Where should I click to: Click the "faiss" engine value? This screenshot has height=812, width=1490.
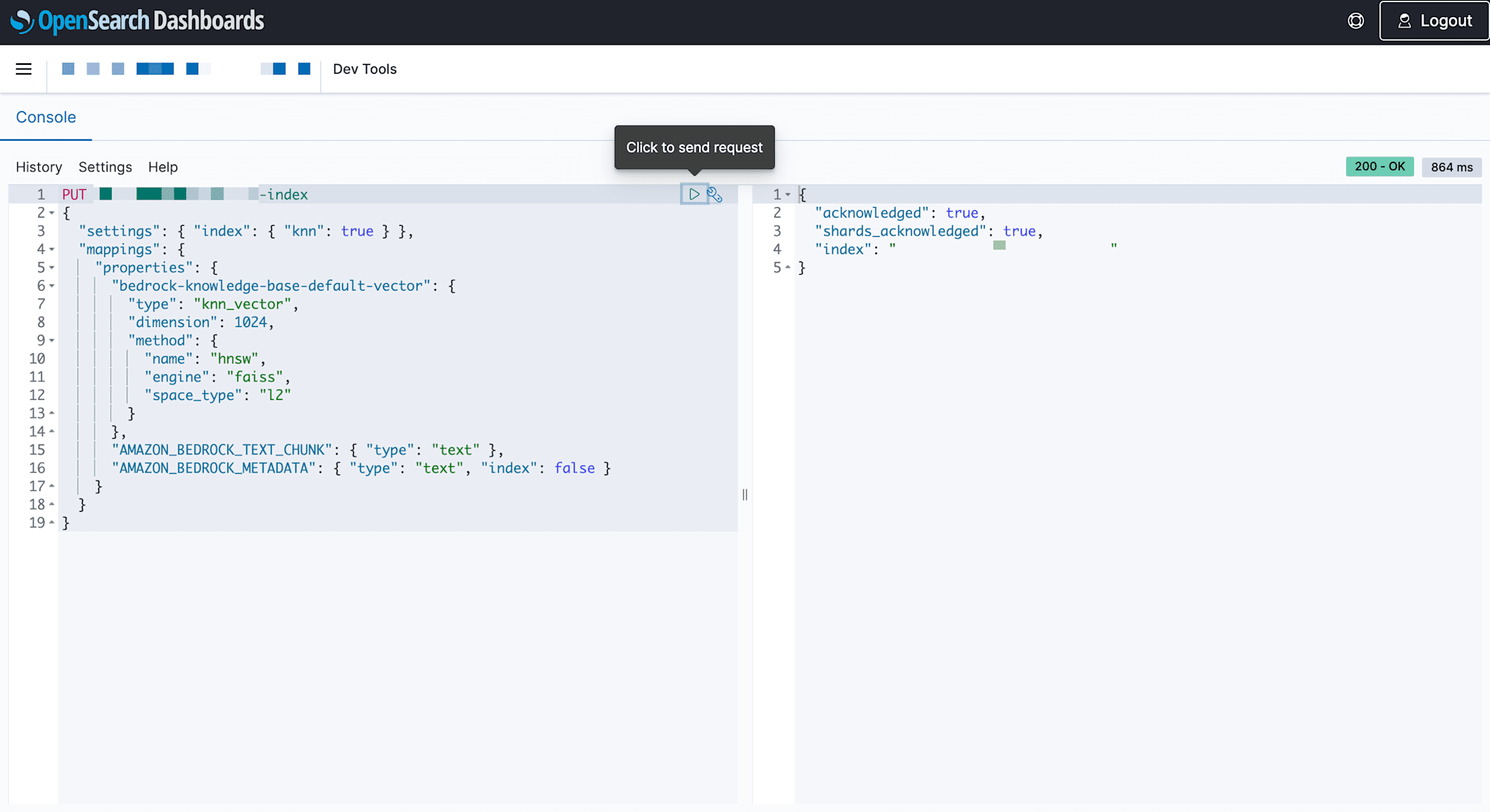[255, 377]
